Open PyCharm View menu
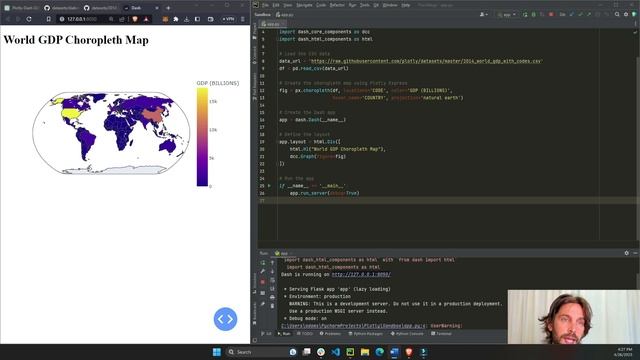 pyautogui.click(x=288, y=5)
